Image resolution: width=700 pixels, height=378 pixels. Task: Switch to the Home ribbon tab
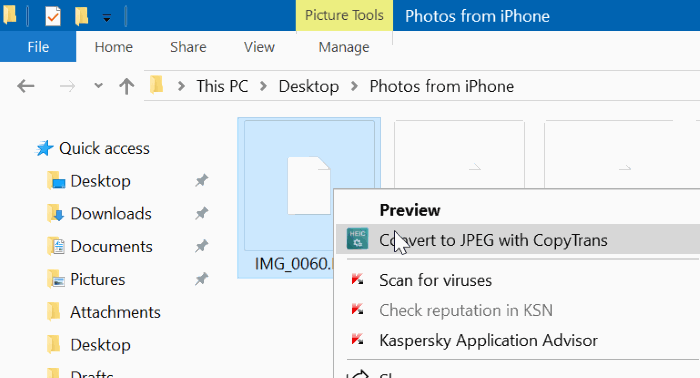113,46
